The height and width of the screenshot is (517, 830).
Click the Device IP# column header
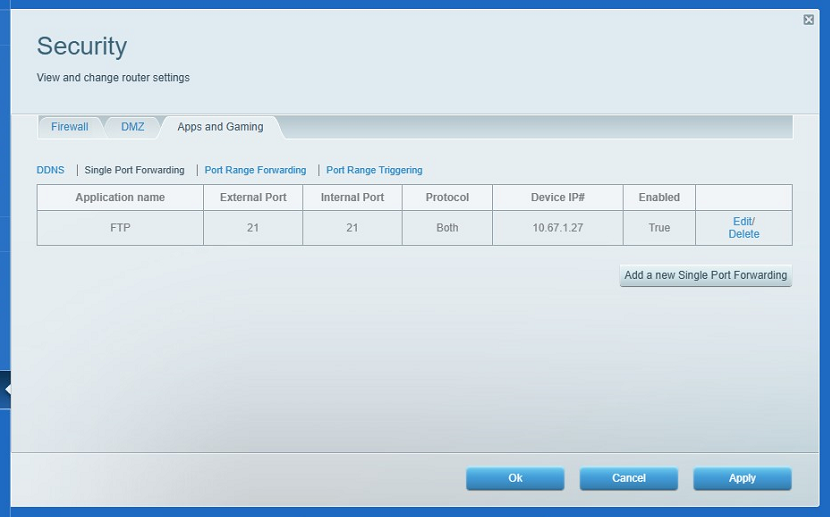pyautogui.click(x=558, y=197)
